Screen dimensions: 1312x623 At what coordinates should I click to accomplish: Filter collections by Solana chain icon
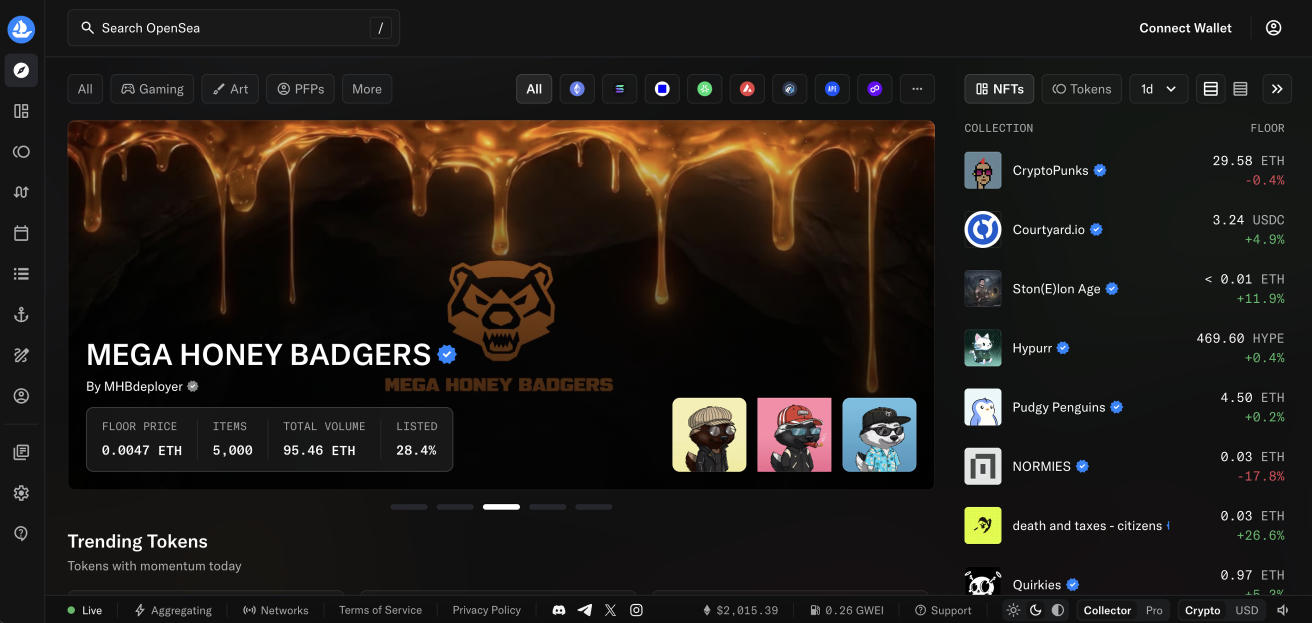pyautogui.click(x=619, y=89)
